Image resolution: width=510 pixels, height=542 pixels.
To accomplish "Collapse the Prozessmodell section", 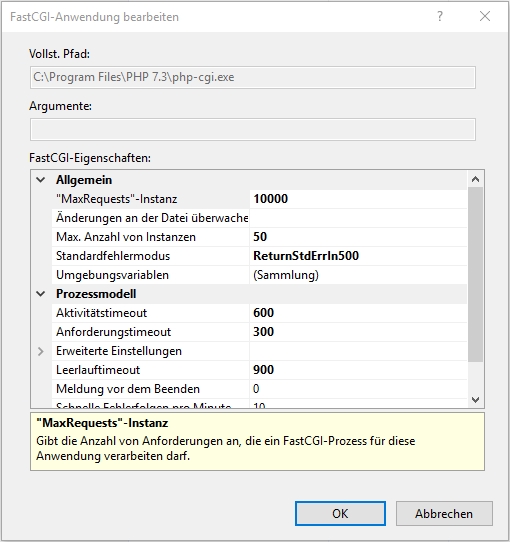I will [x=41, y=294].
